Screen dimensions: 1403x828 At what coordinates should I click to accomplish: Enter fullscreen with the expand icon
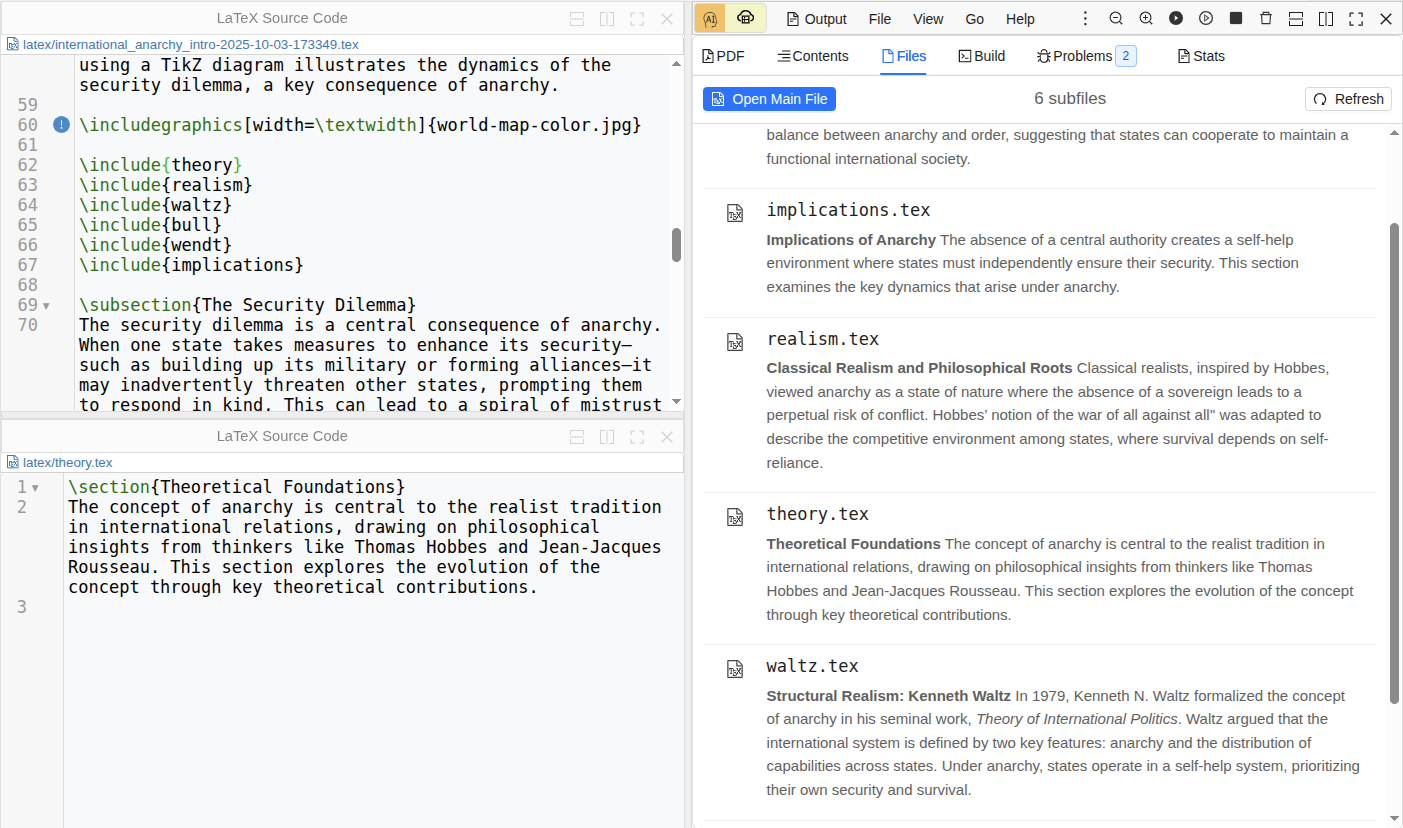(1356, 18)
